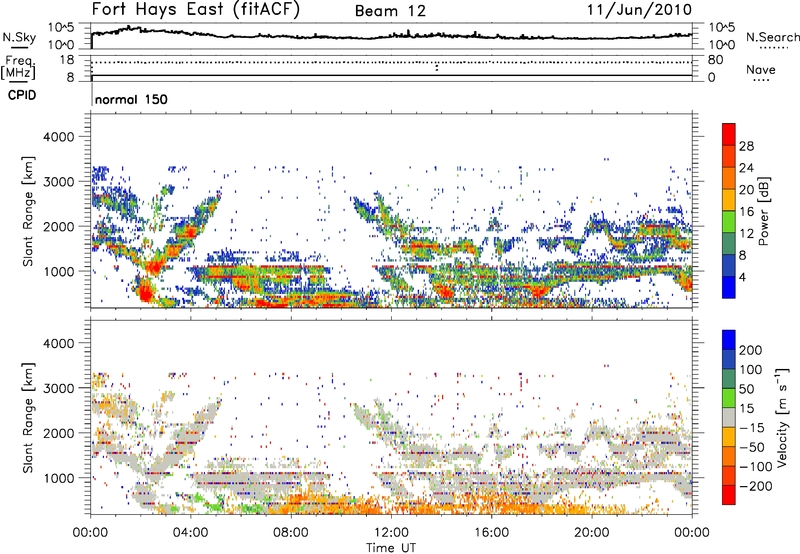Screen dimensions: 800x554
Task: Click the "CPID" label
Action: [22, 95]
